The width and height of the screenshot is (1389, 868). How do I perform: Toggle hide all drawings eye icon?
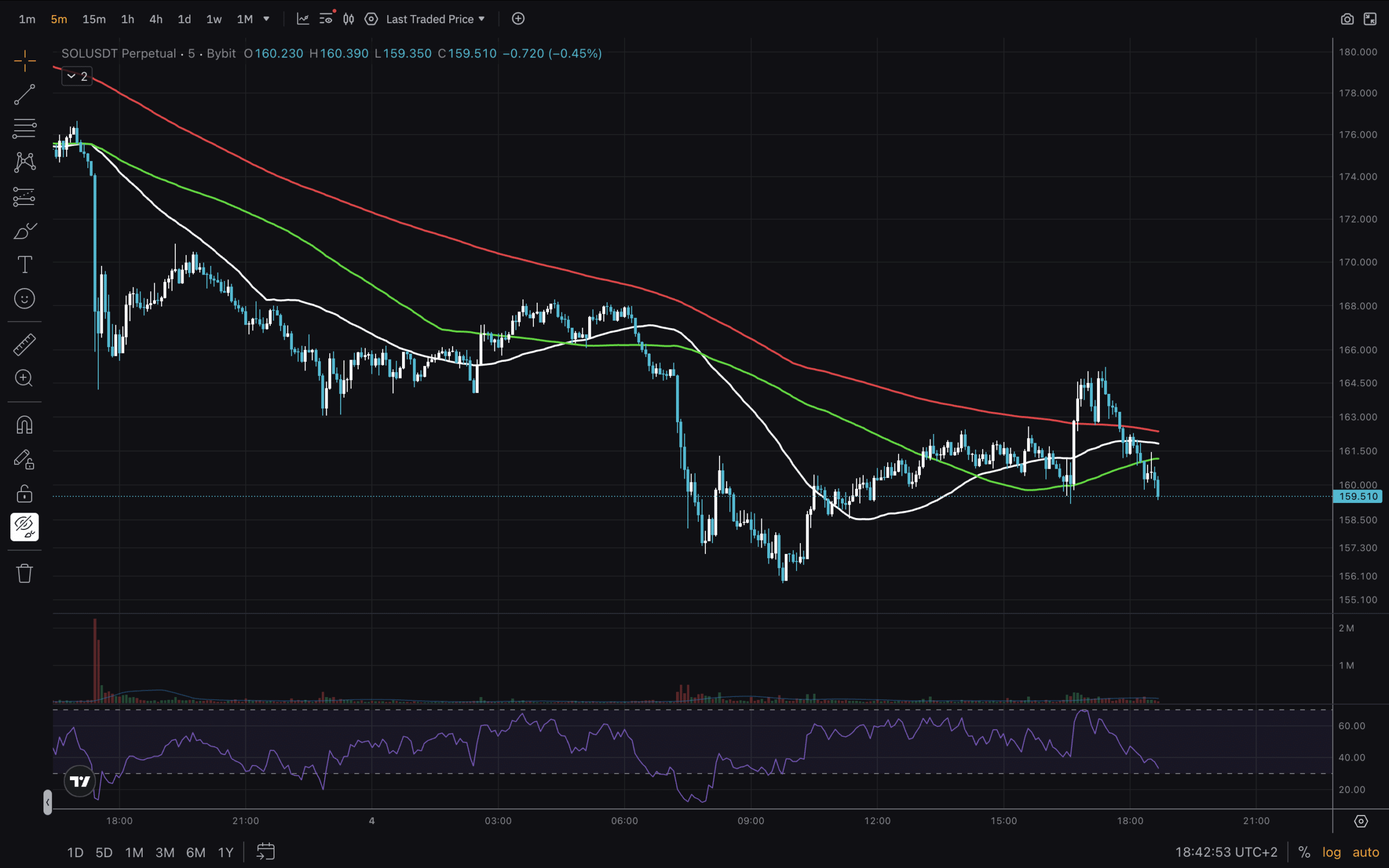[x=24, y=527]
